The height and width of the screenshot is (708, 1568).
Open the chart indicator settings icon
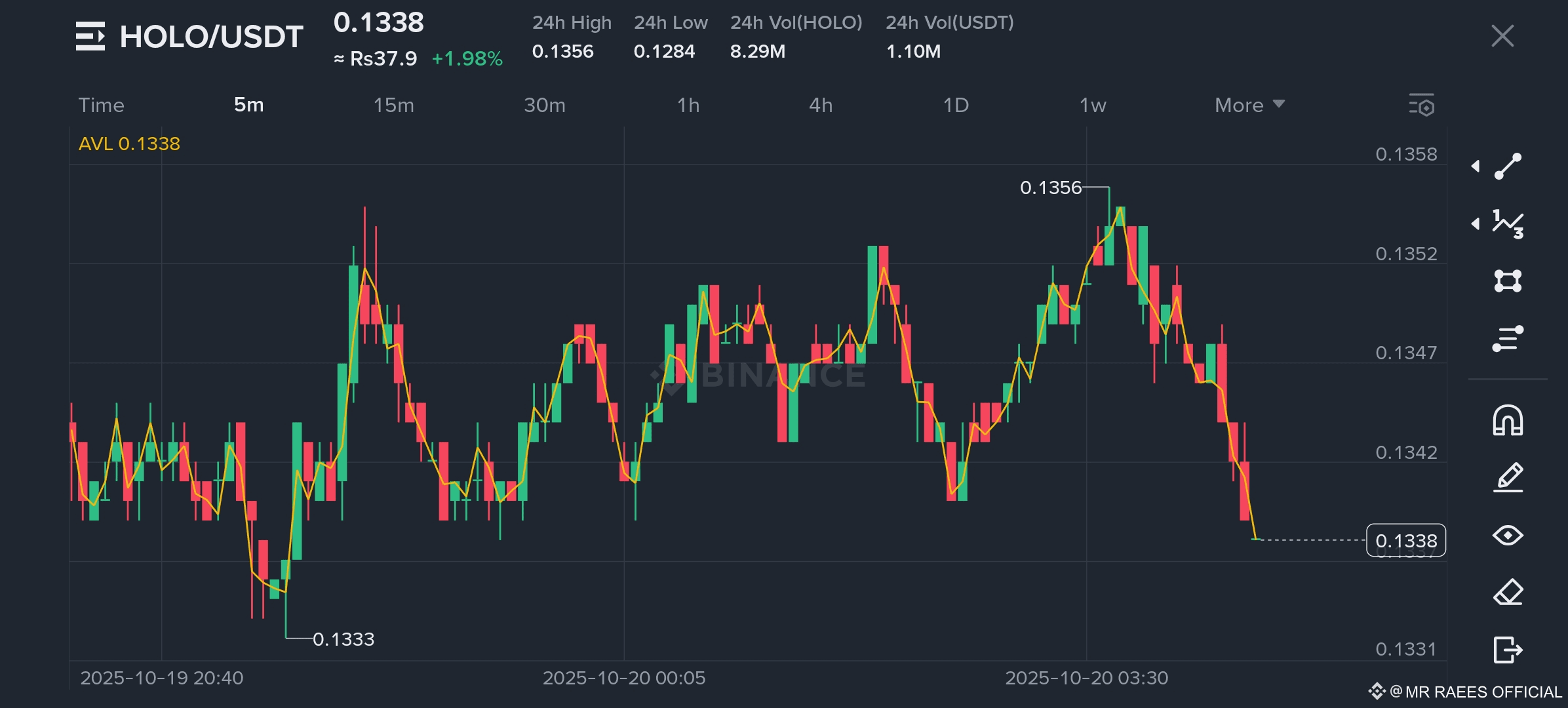[x=1422, y=105]
